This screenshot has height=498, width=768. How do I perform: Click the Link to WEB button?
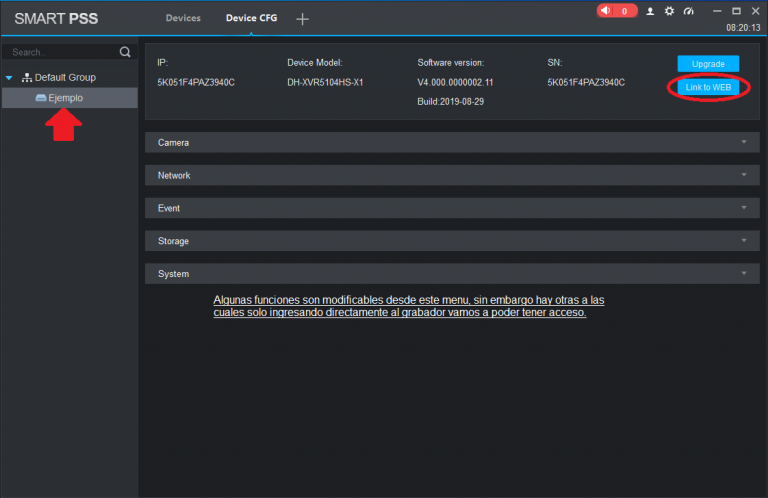coord(708,87)
